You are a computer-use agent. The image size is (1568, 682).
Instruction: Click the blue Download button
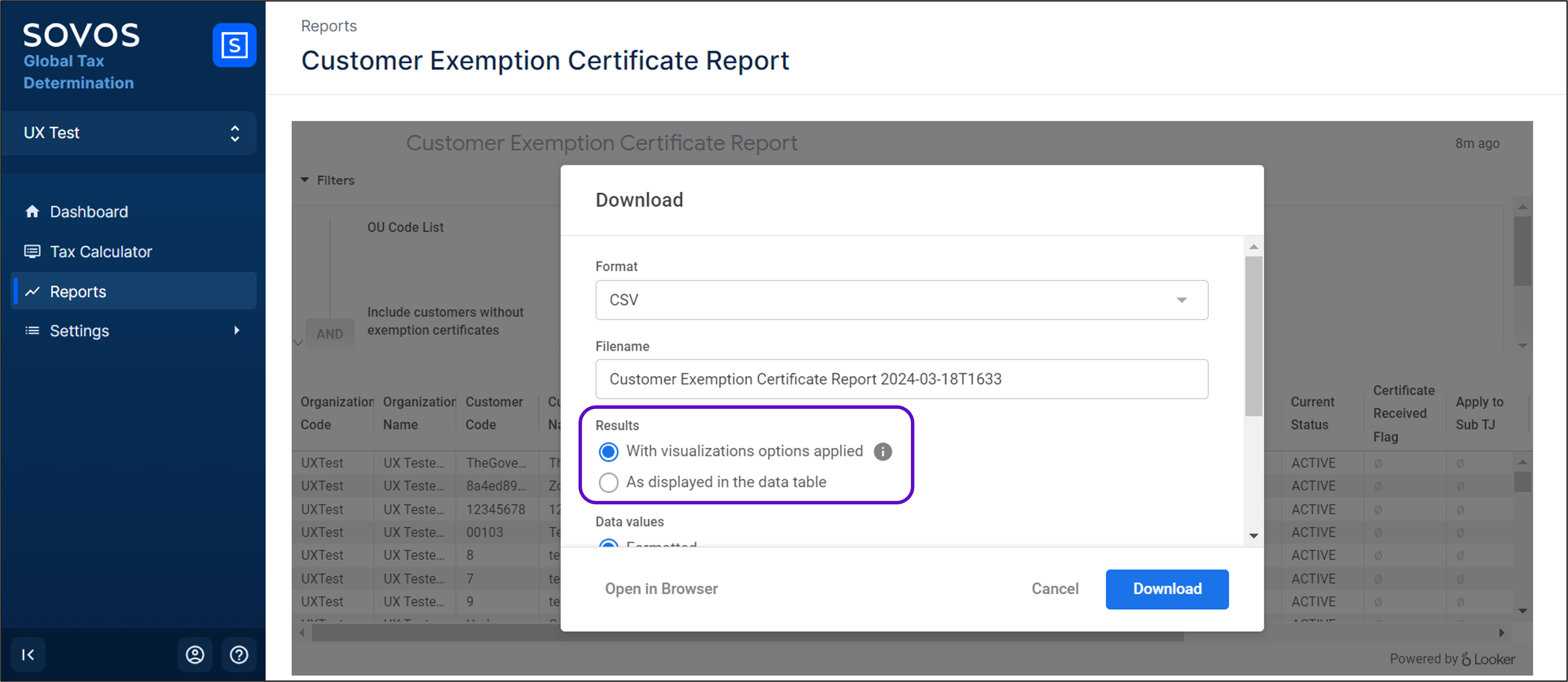(x=1166, y=589)
